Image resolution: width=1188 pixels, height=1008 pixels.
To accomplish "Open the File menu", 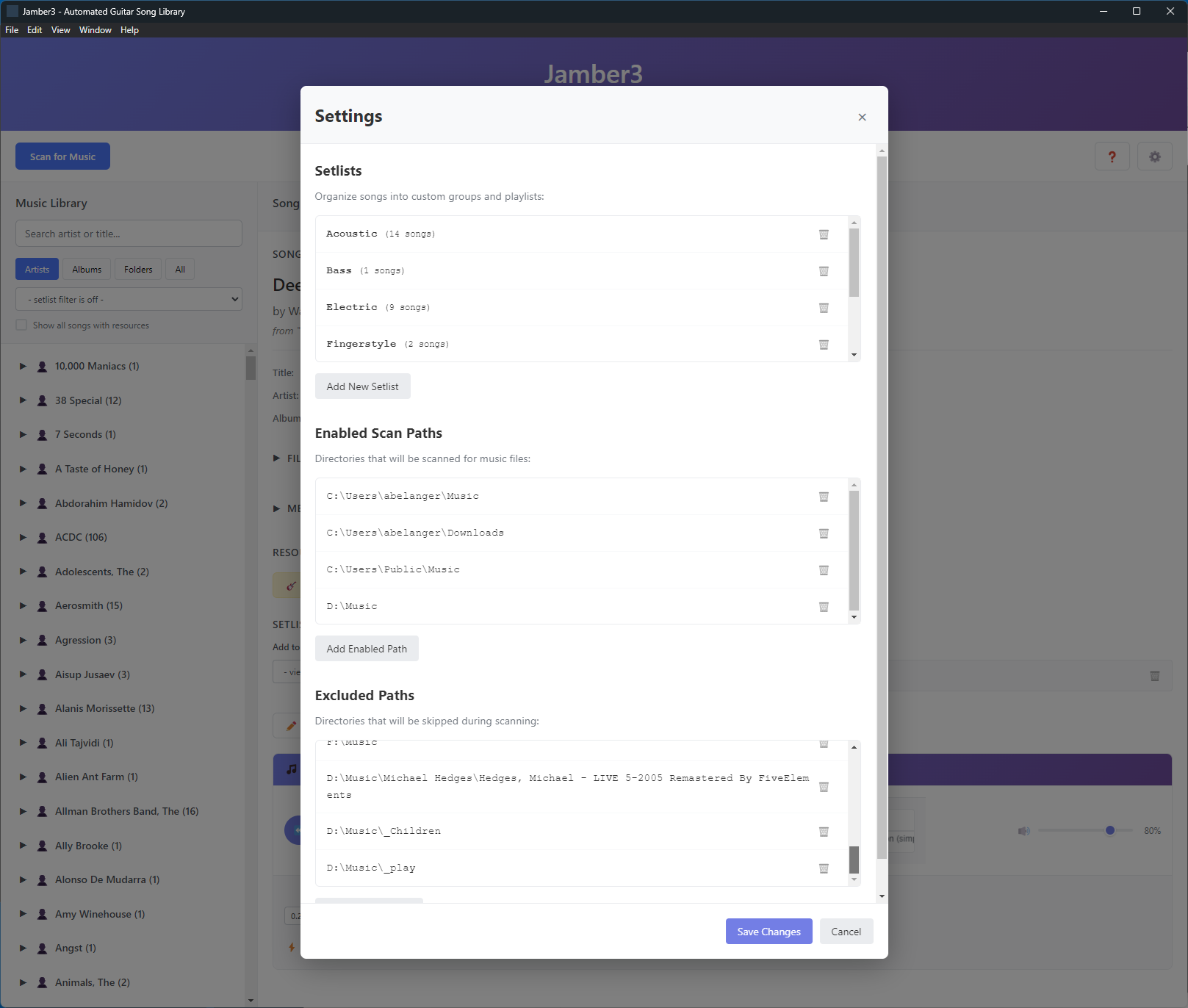I will (x=12, y=30).
